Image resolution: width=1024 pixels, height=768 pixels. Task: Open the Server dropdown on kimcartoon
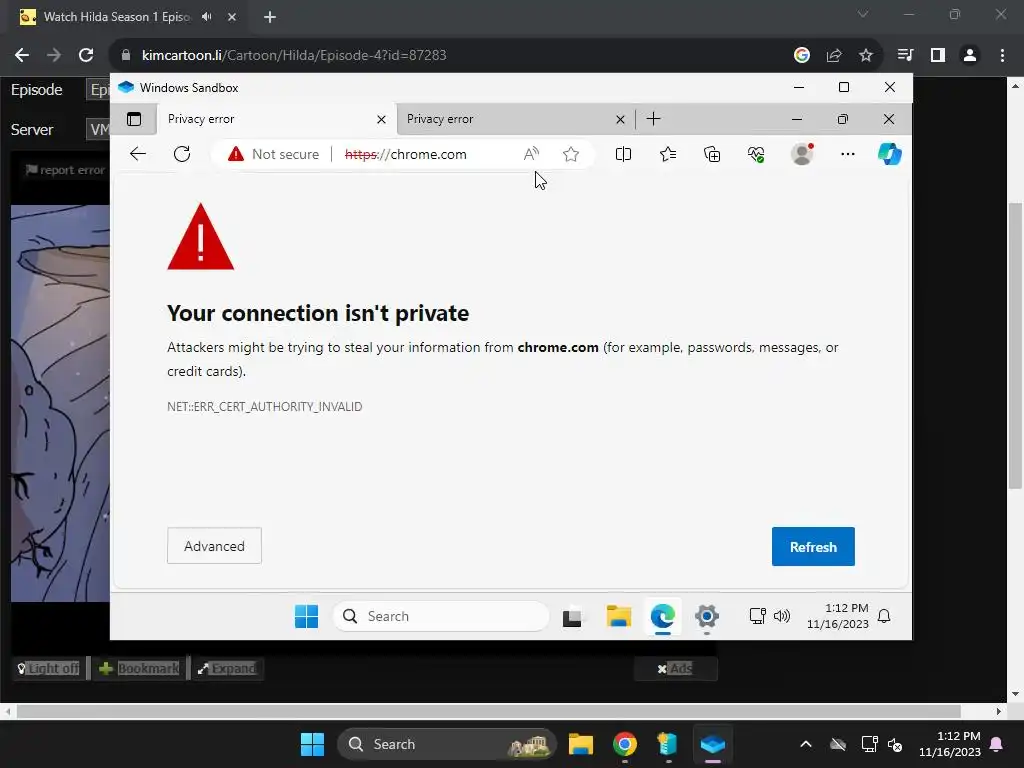click(98, 129)
